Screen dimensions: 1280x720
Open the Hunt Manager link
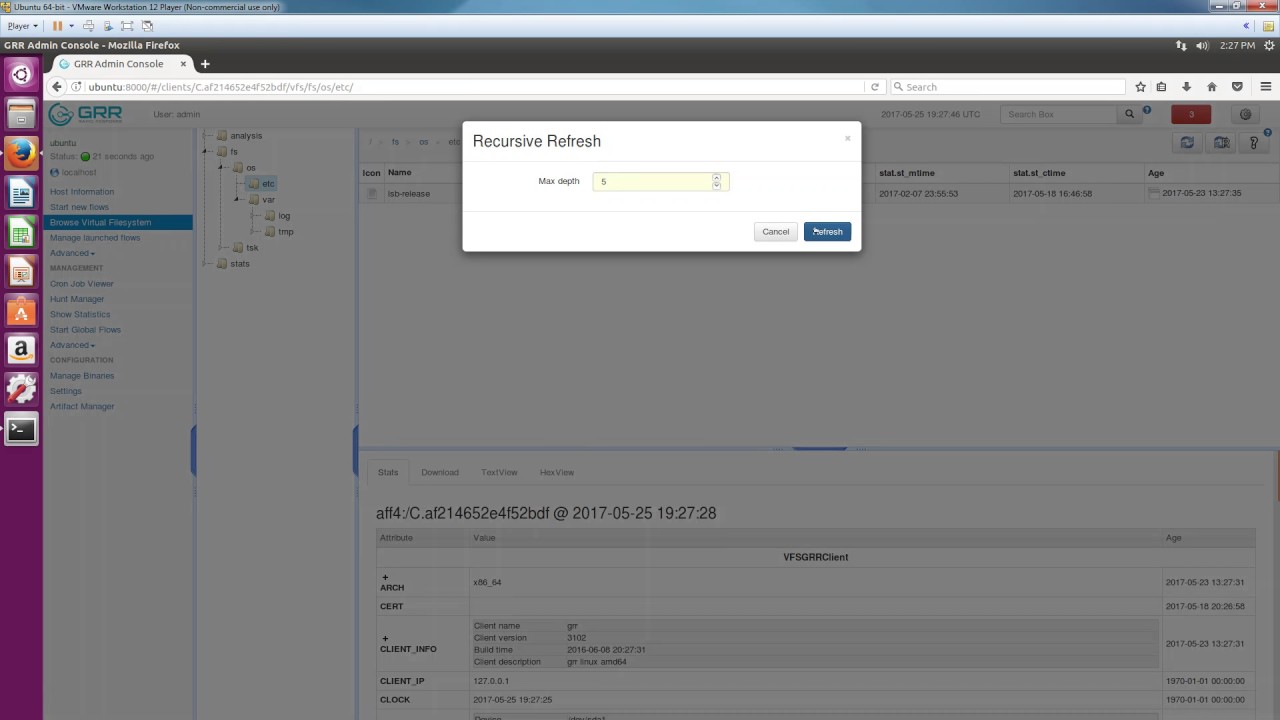77,299
